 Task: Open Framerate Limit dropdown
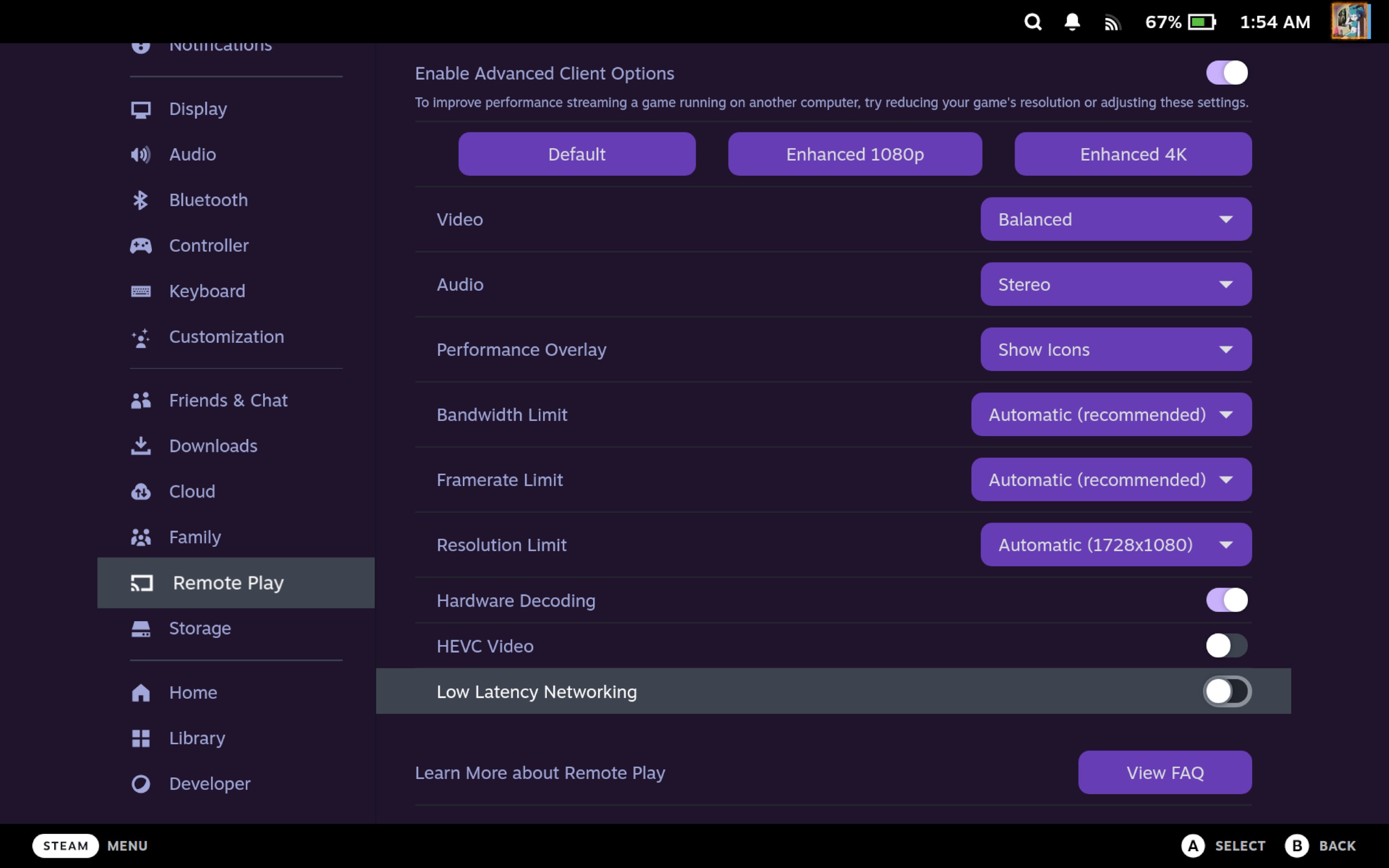1111,480
